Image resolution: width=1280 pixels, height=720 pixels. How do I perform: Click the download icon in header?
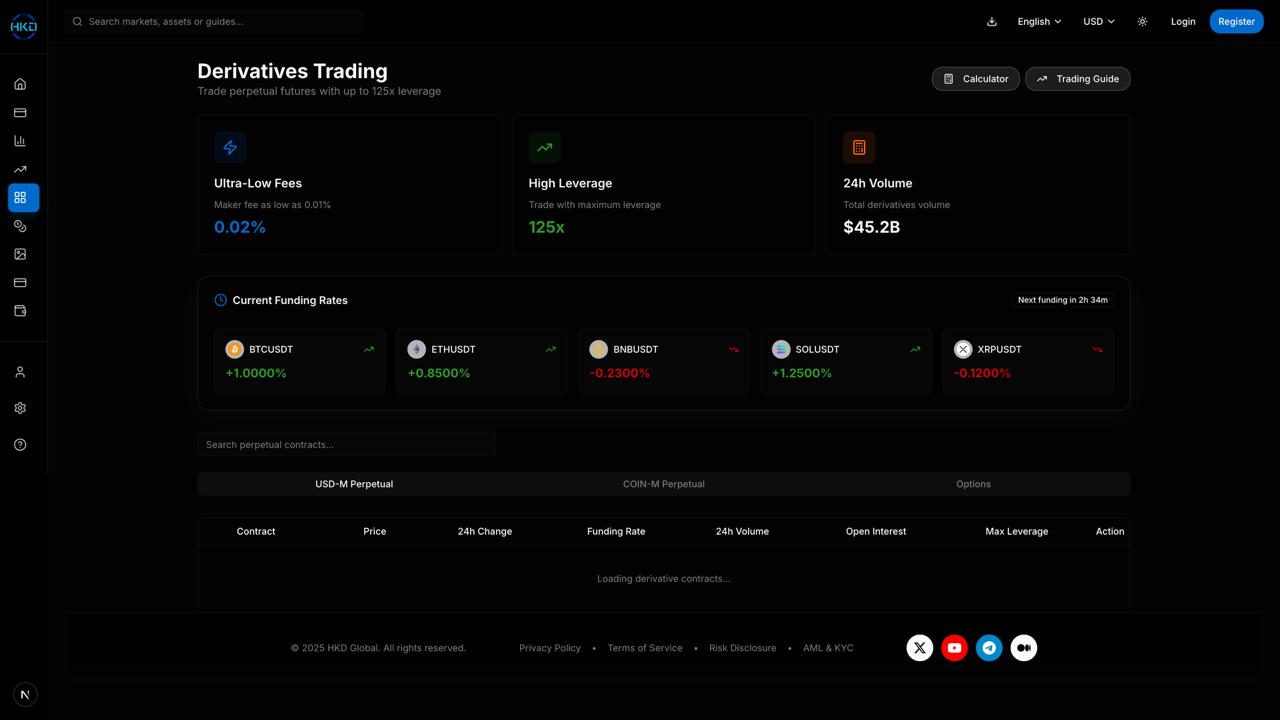click(992, 21)
